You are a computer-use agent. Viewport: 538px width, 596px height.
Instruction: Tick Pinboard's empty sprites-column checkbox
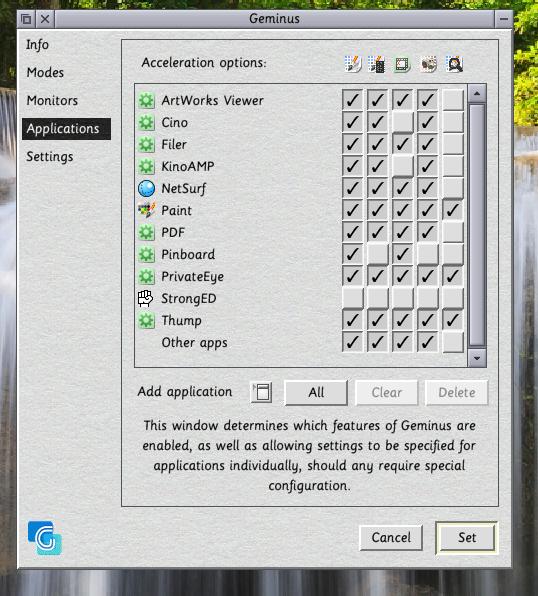427,254
